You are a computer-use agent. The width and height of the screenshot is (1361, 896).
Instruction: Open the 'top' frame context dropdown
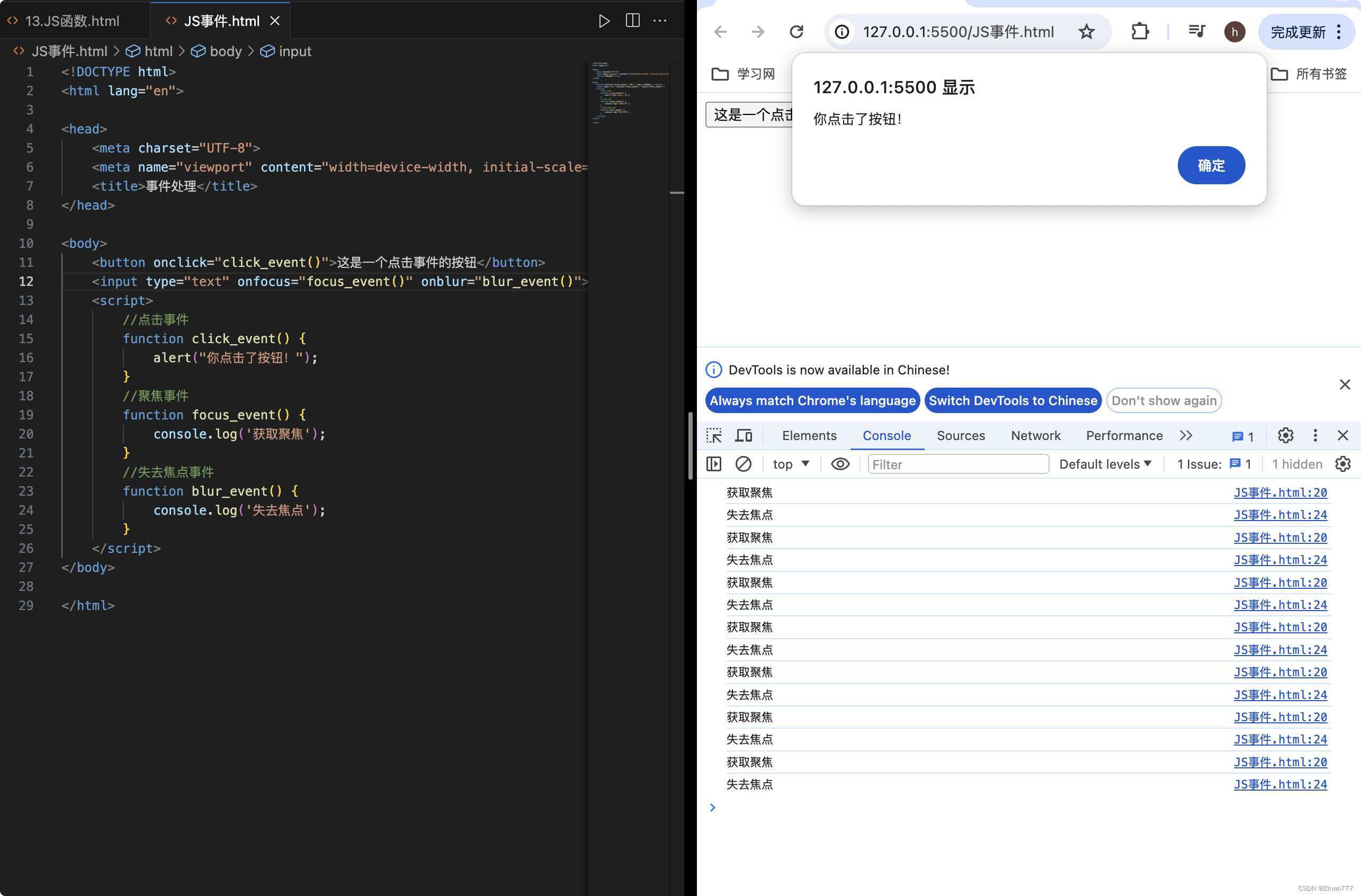click(790, 464)
